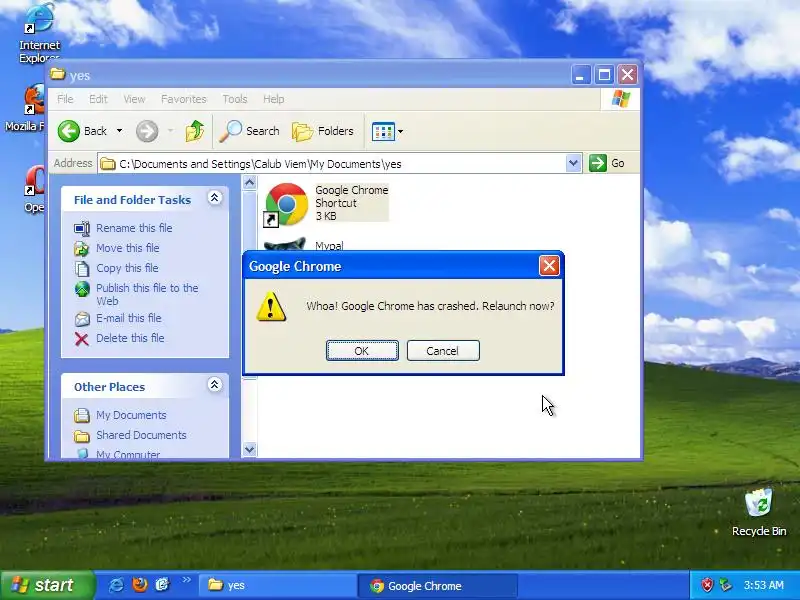Toggle the Folders pane
The height and width of the screenshot is (600, 800).
click(323, 131)
